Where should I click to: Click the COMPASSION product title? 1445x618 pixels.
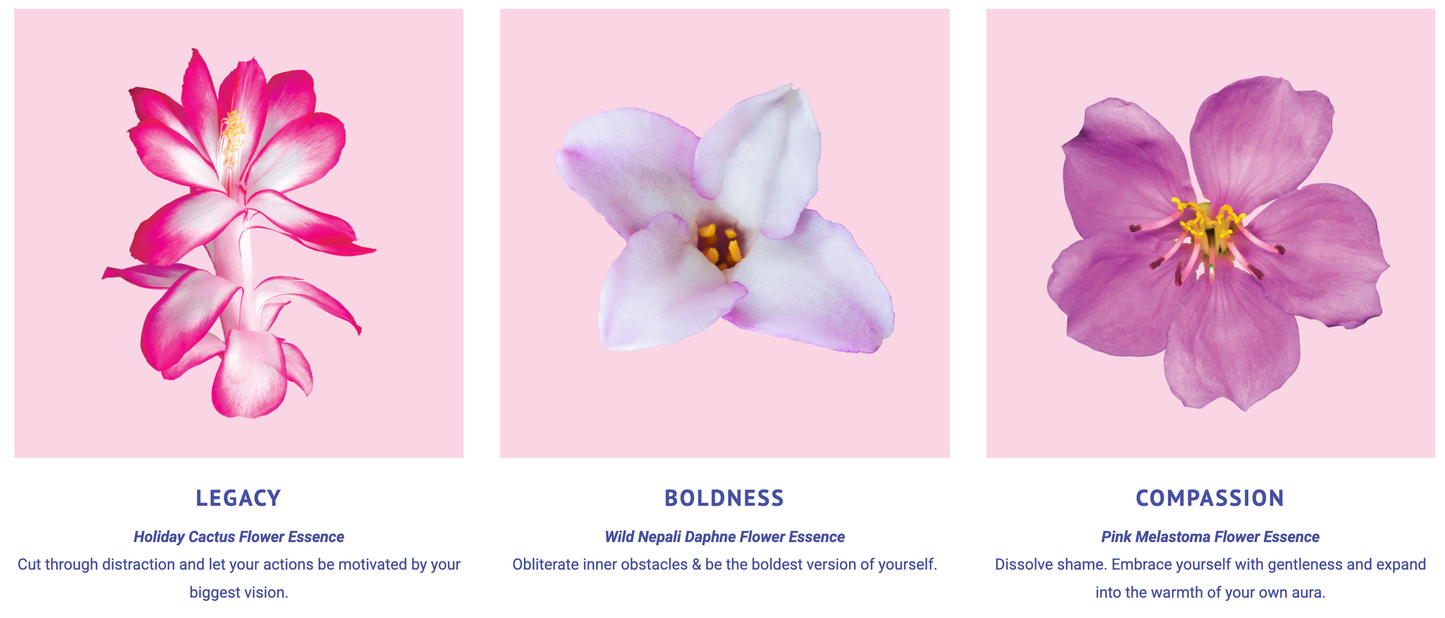1210,498
